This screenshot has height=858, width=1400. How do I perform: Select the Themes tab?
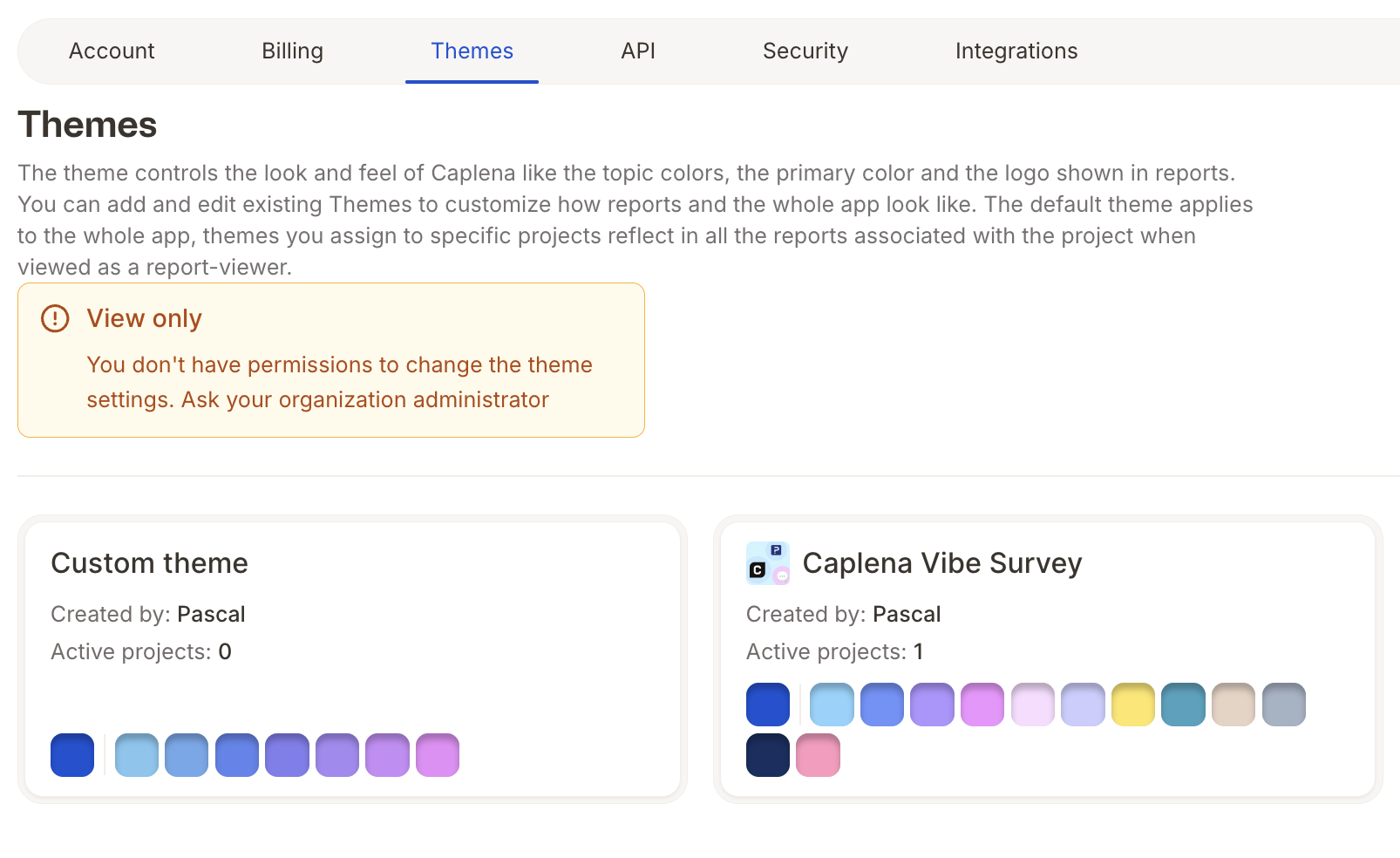472,51
